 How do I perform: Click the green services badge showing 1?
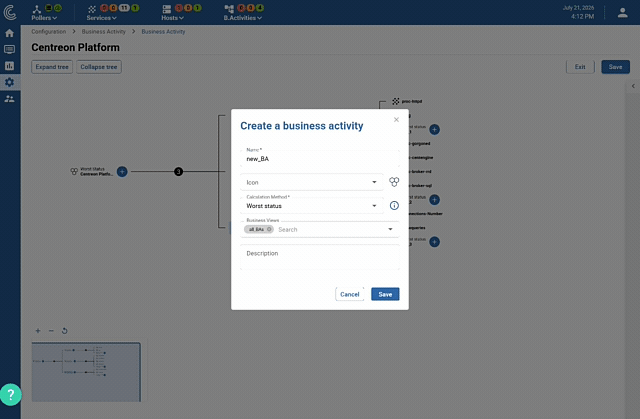point(135,8)
